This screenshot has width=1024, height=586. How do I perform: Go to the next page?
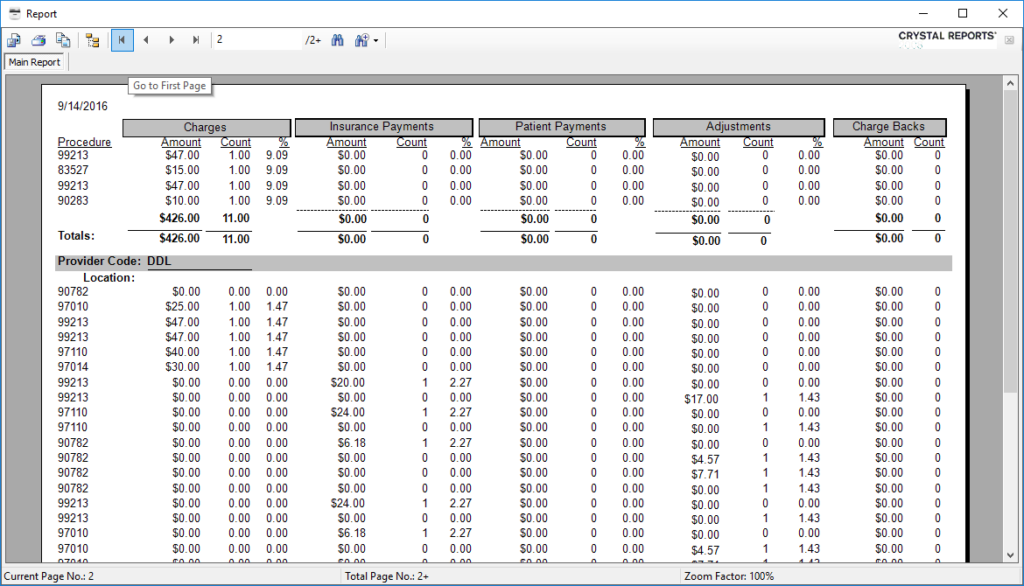(172, 40)
